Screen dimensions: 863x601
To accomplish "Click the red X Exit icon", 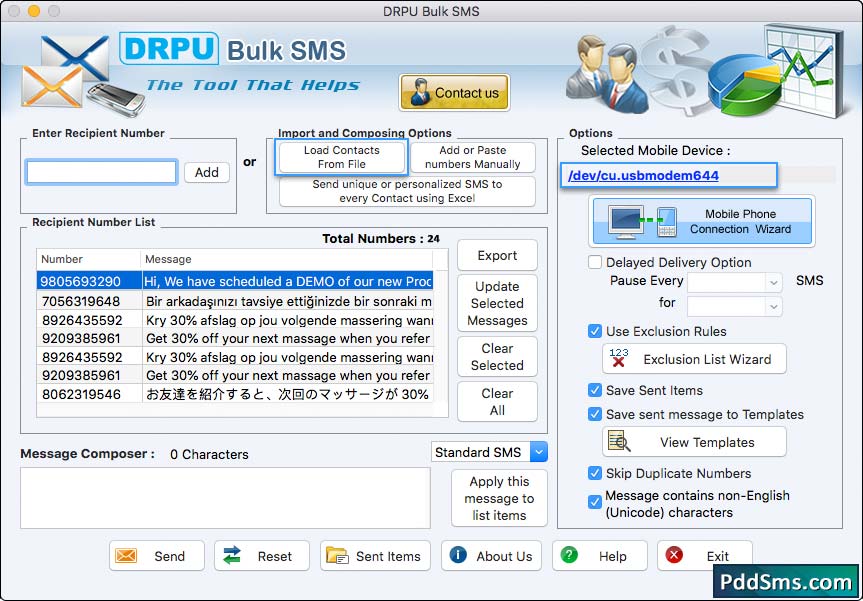I will pos(674,555).
